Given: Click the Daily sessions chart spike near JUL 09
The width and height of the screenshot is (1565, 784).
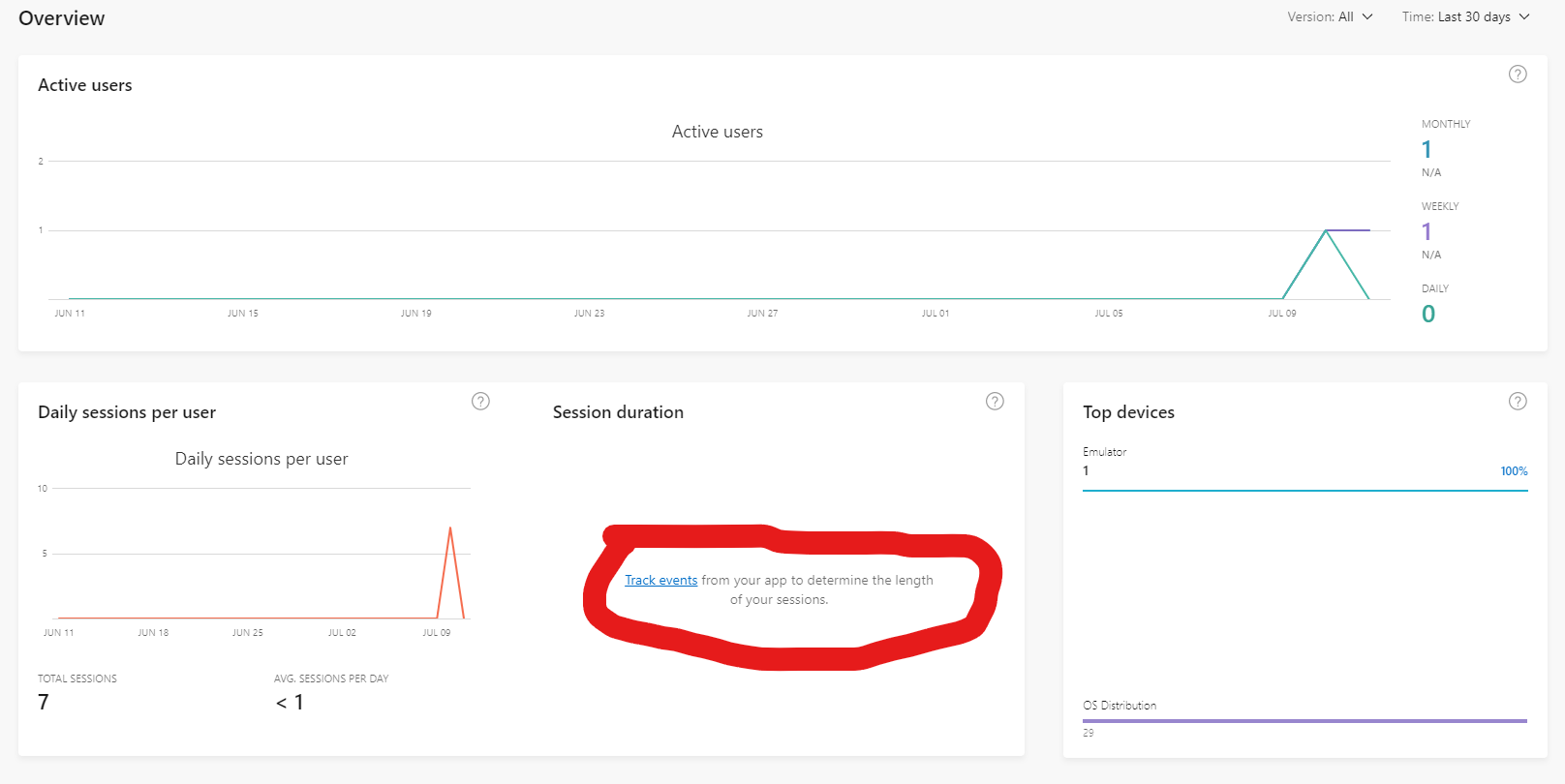Looking at the screenshot, I should [450, 528].
